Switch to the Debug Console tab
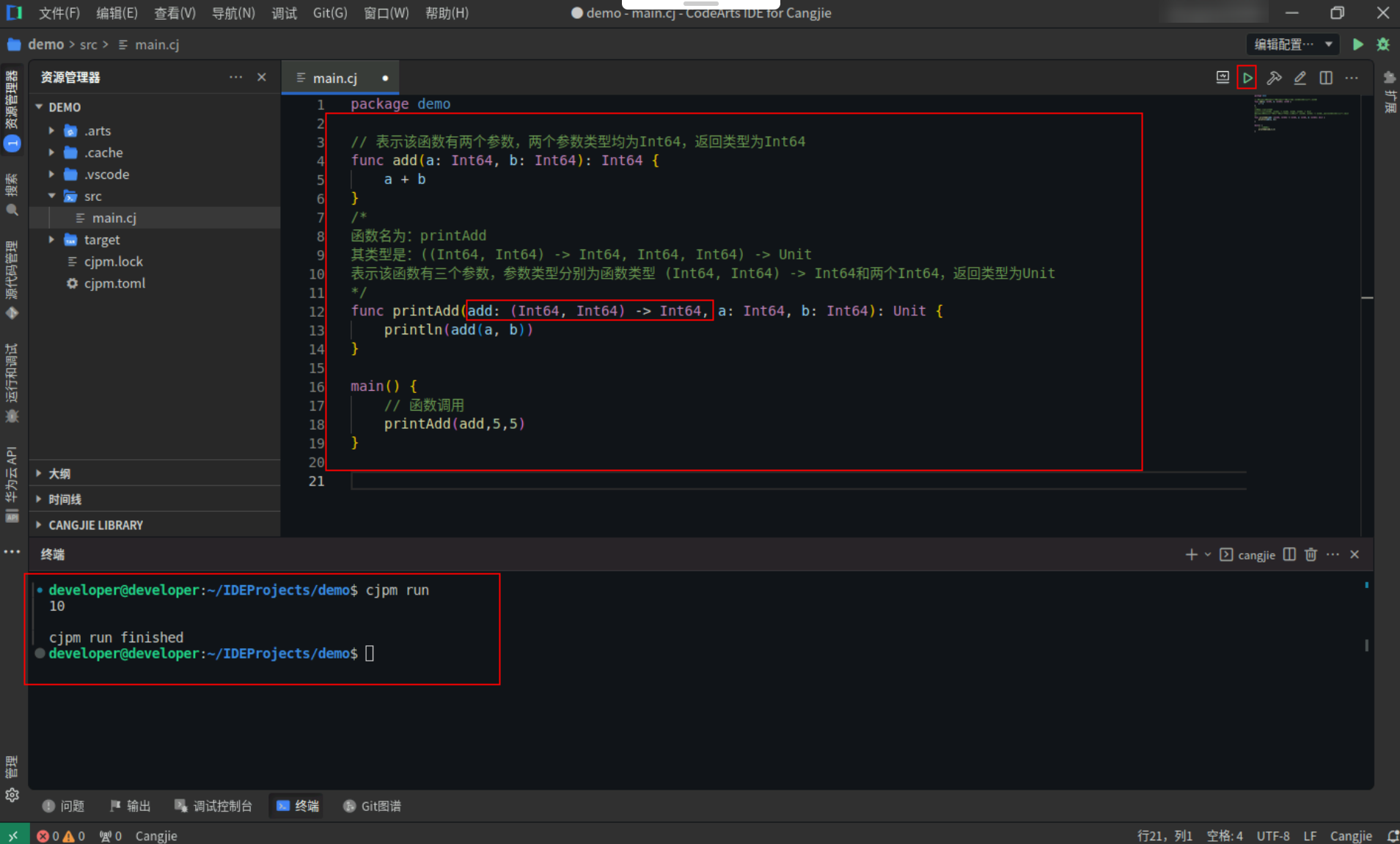1400x844 pixels. click(213, 806)
